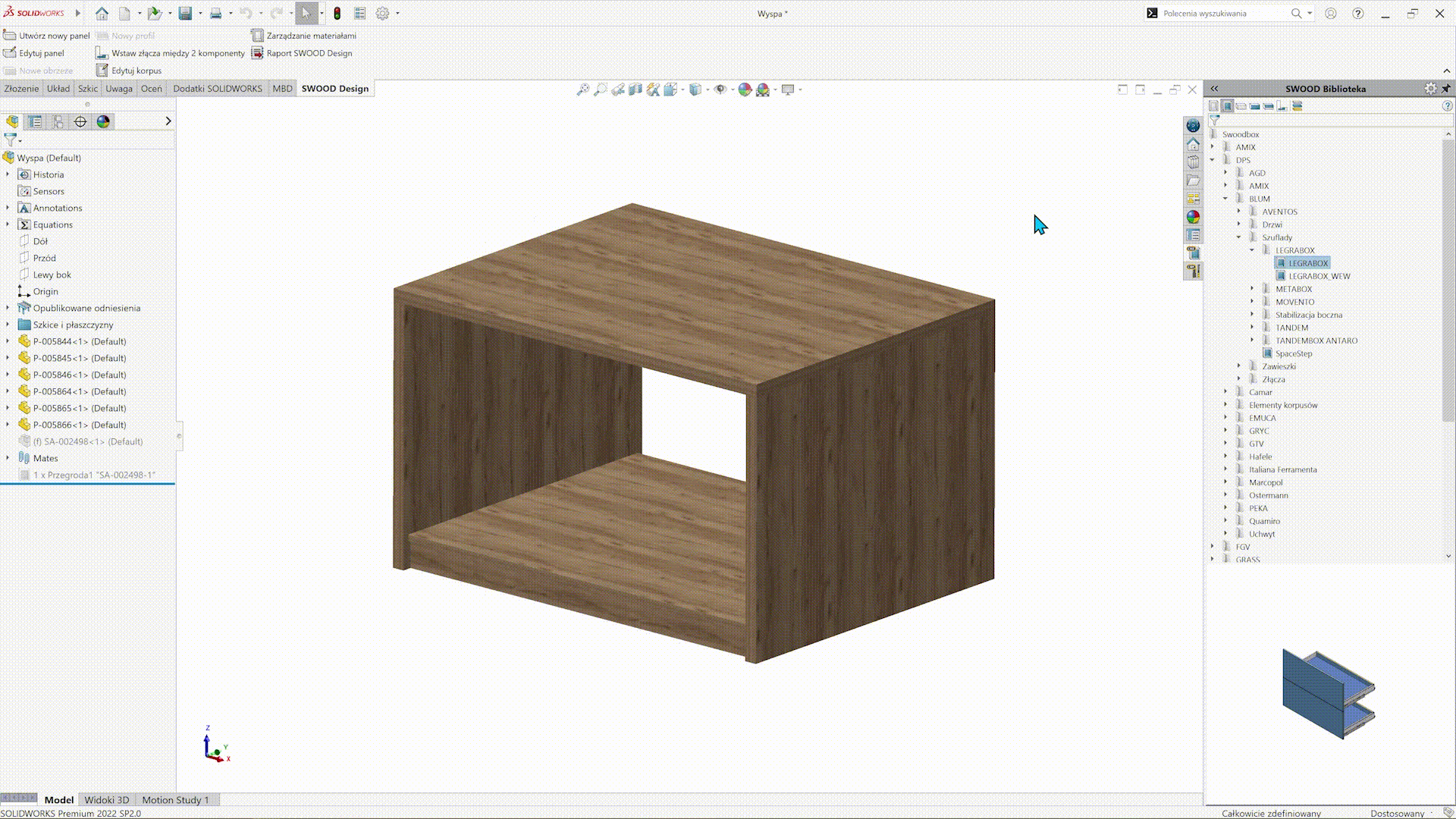This screenshot has width=1456, height=819.
Task: Switch to the SWOOD Design tab
Action: (334, 88)
